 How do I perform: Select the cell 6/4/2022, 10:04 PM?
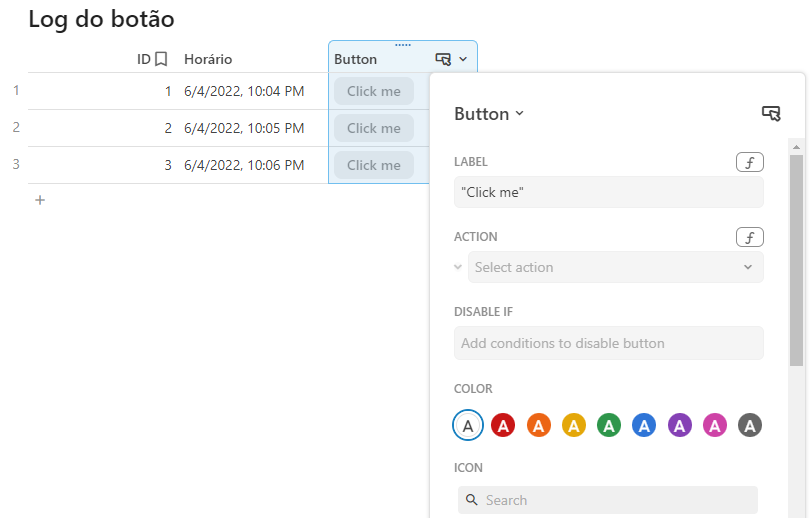244,91
